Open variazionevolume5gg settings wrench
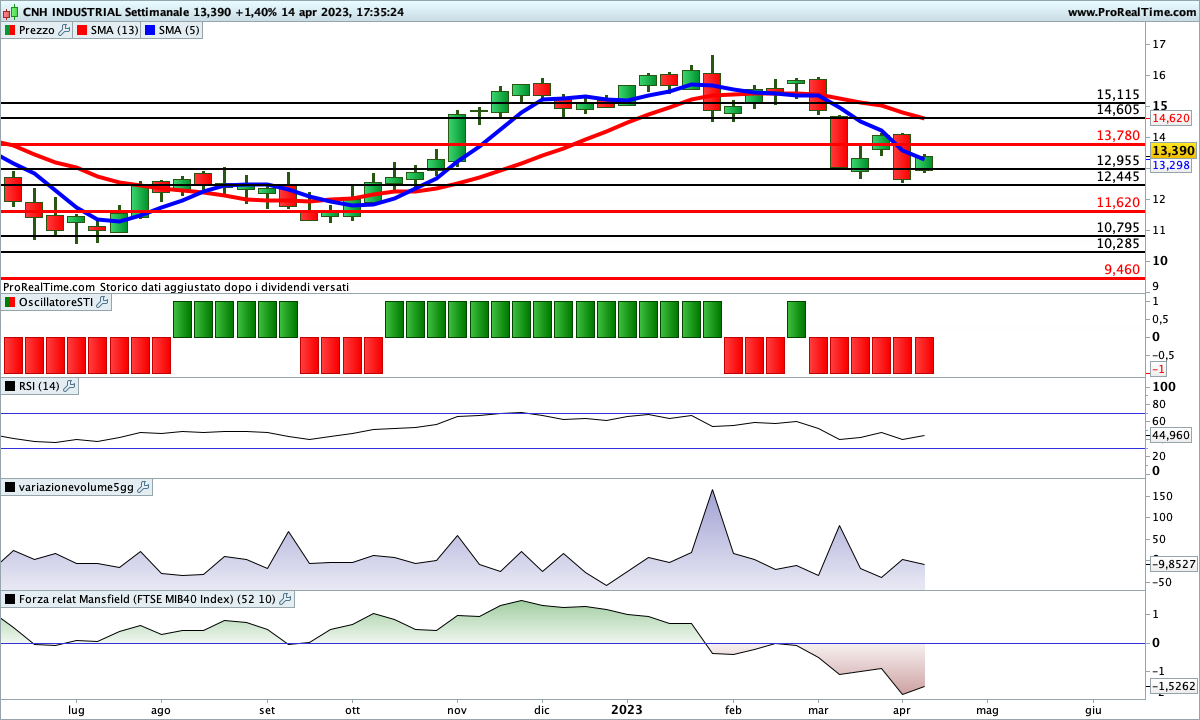Viewport: 1200px width, 720px height. pos(143,487)
